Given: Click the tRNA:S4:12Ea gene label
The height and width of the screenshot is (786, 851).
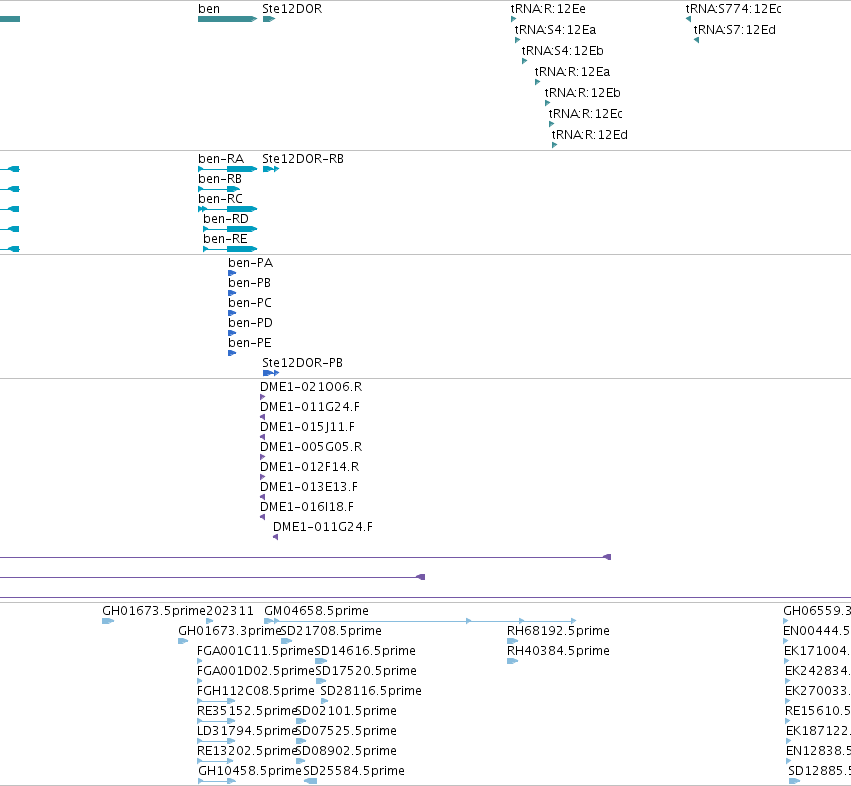Looking at the screenshot, I should click(x=555, y=30).
